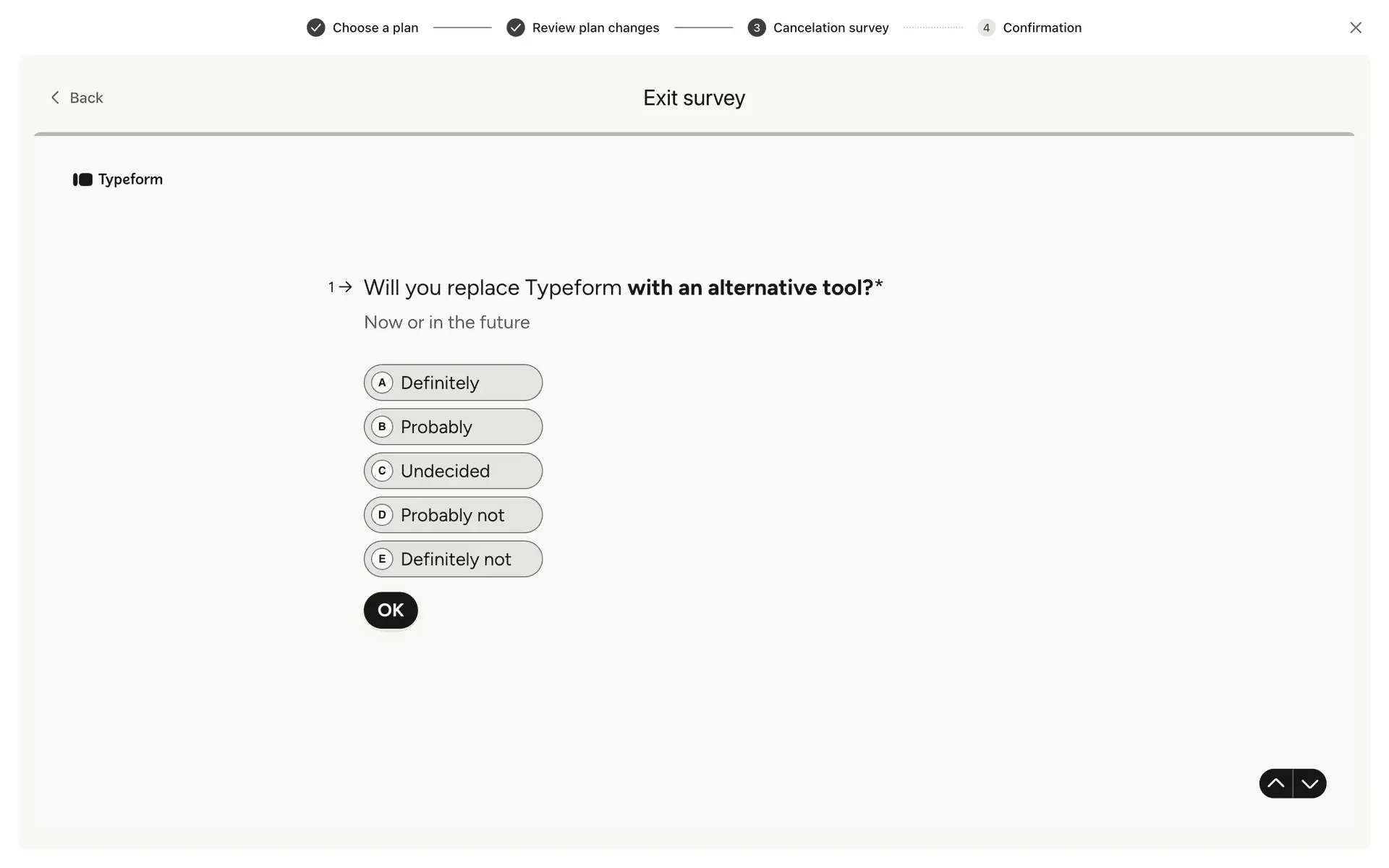Select the Probably option

[x=453, y=427]
